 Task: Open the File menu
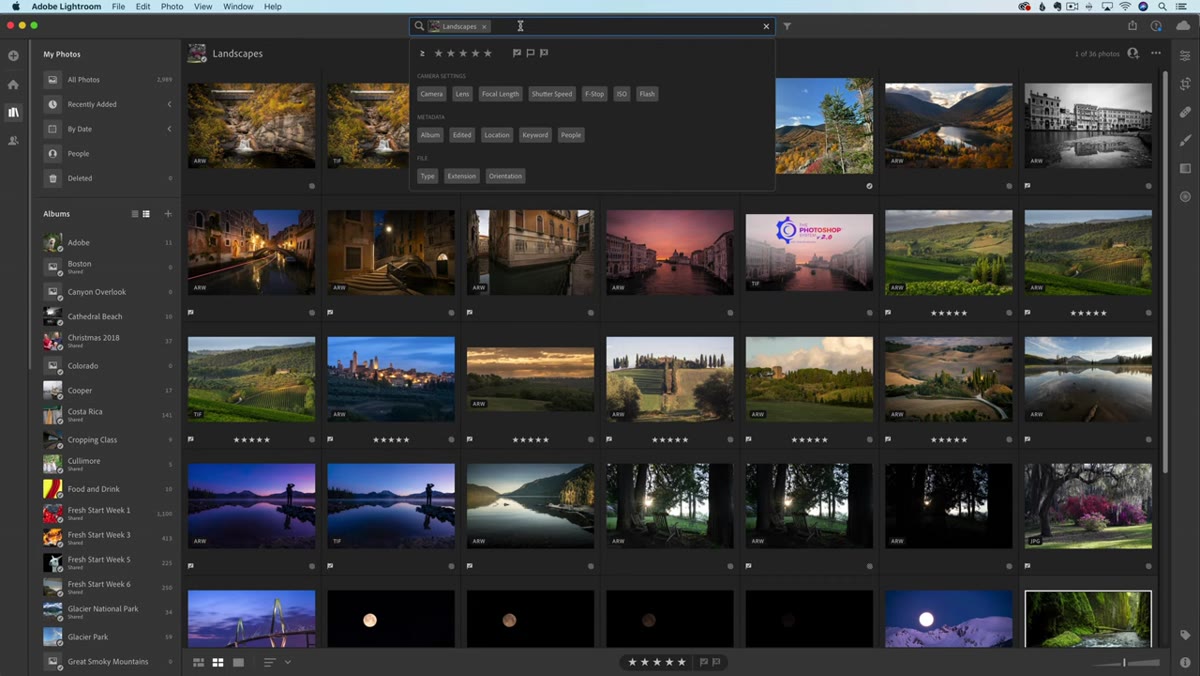119,6
